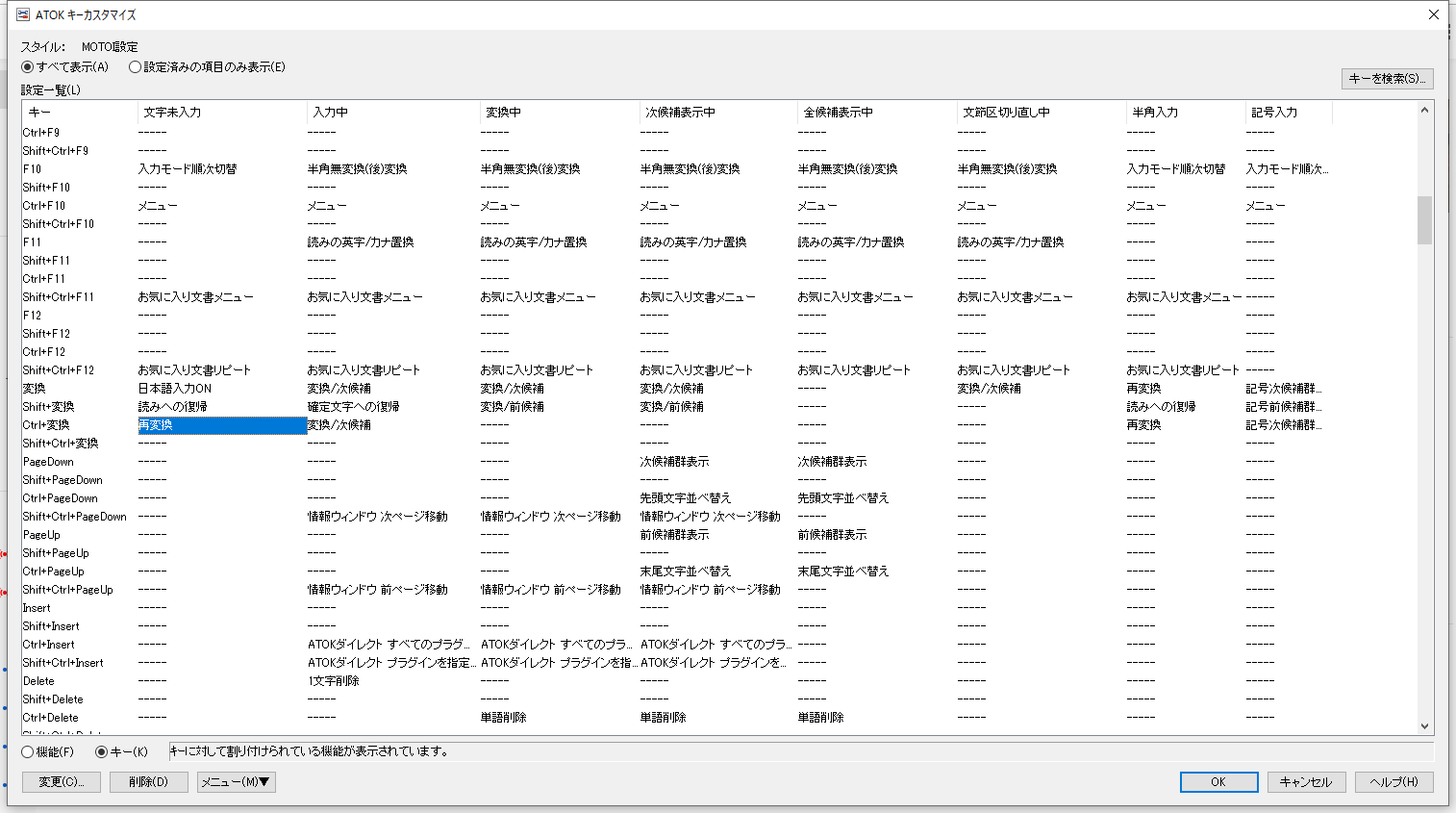Click the vertical scrollbar thumb
The width and height of the screenshot is (1456, 813).
tap(1424, 220)
